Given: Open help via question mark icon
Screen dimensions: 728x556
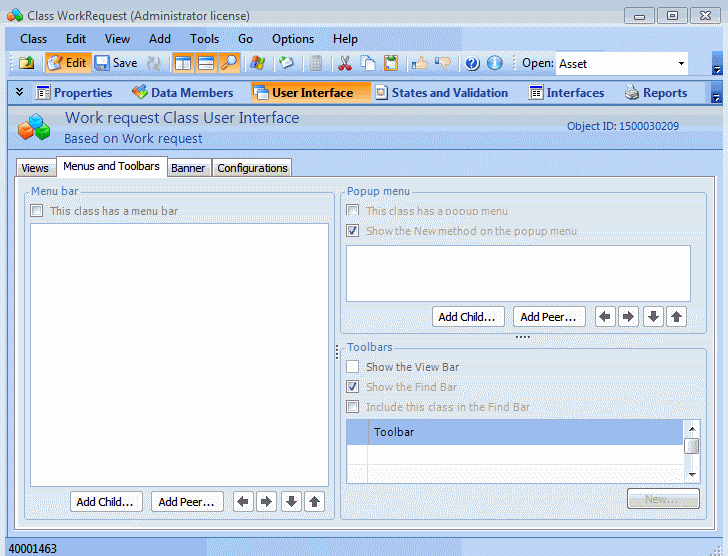Looking at the screenshot, I should [x=472, y=63].
